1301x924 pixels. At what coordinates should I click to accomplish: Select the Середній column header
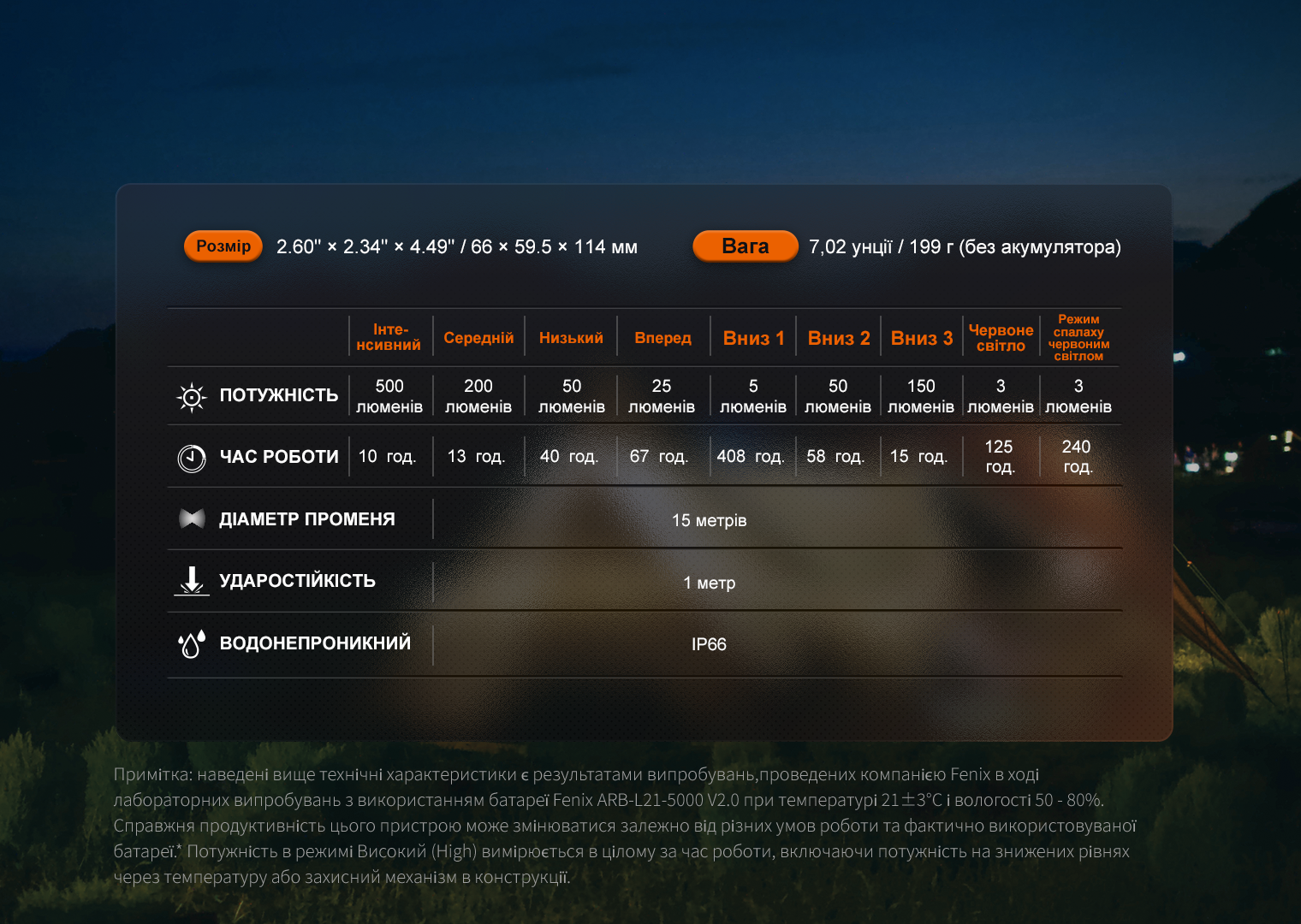point(478,338)
